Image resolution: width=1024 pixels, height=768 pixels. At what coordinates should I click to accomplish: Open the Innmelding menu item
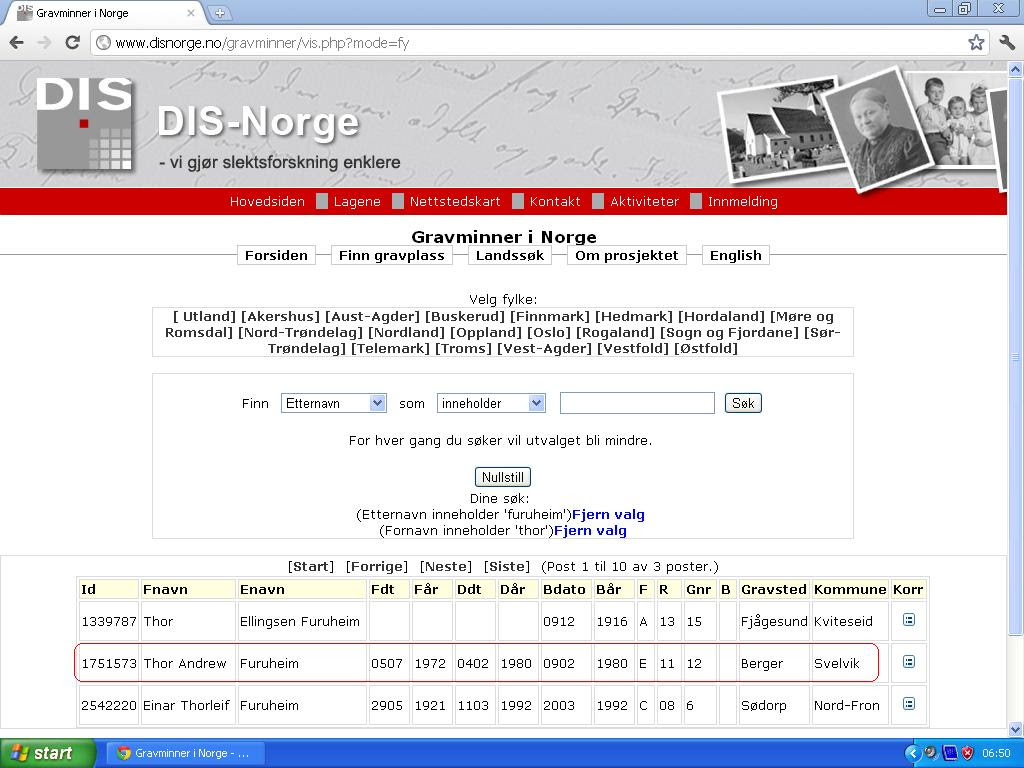tap(743, 201)
